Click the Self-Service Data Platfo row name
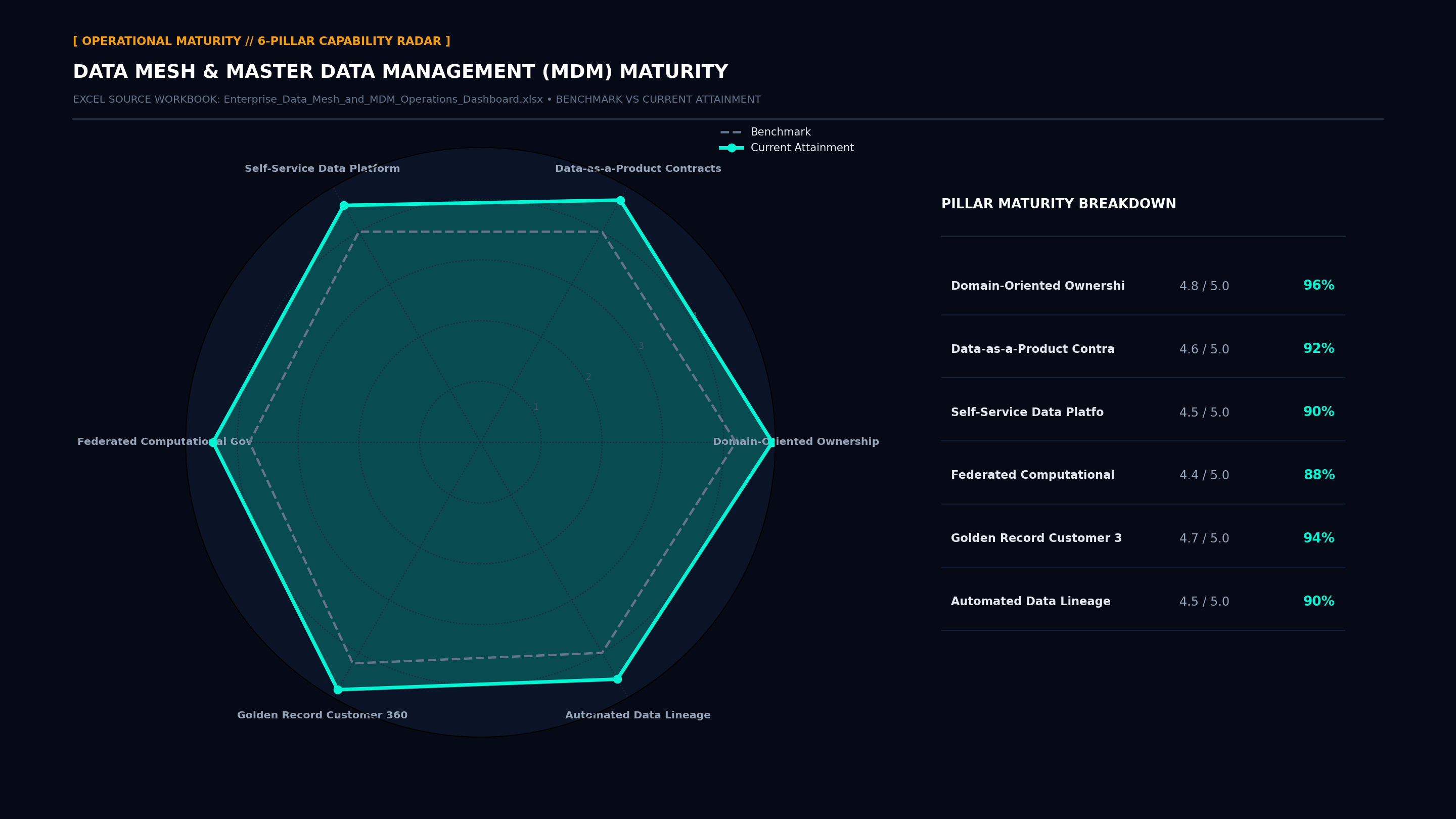This screenshot has width=1456, height=819. [1027, 413]
